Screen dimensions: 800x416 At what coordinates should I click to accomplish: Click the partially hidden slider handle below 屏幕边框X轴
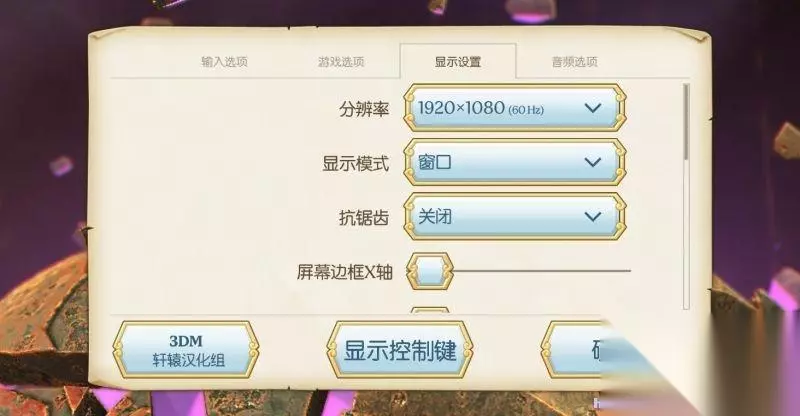pos(430,310)
